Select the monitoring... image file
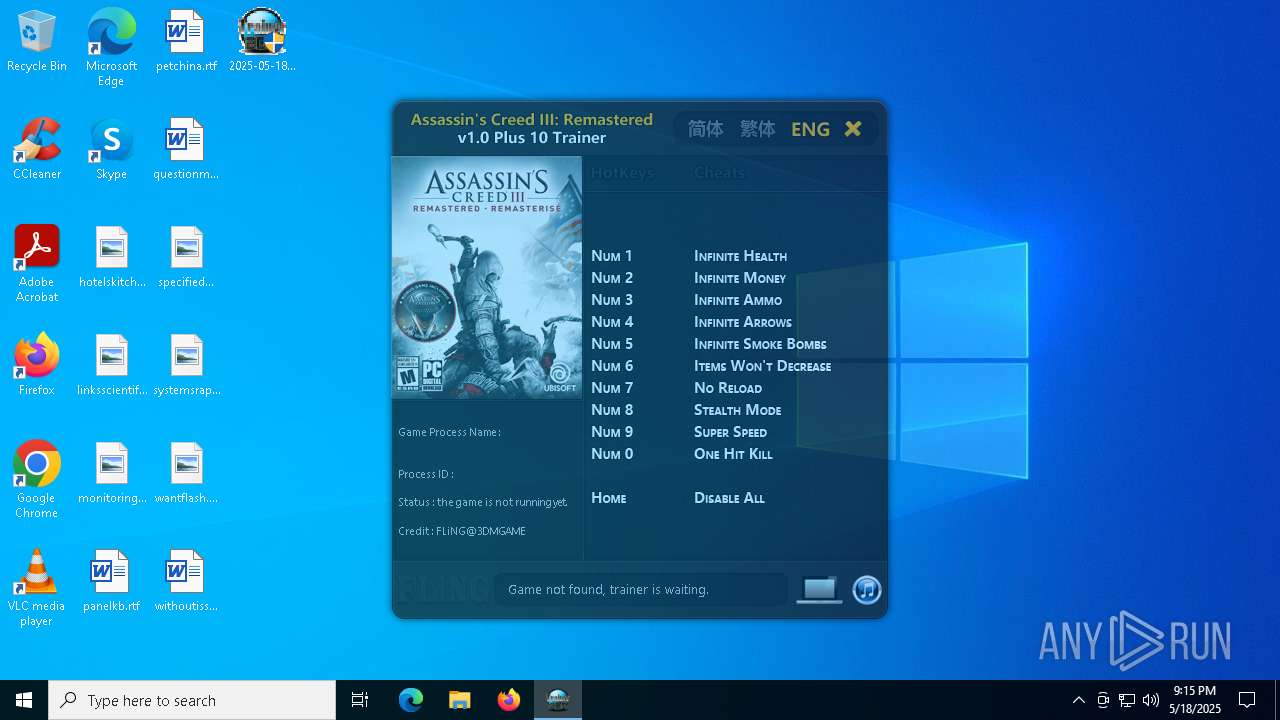Image resolution: width=1280 pixels, height=720 pixels. pos(112,474)
